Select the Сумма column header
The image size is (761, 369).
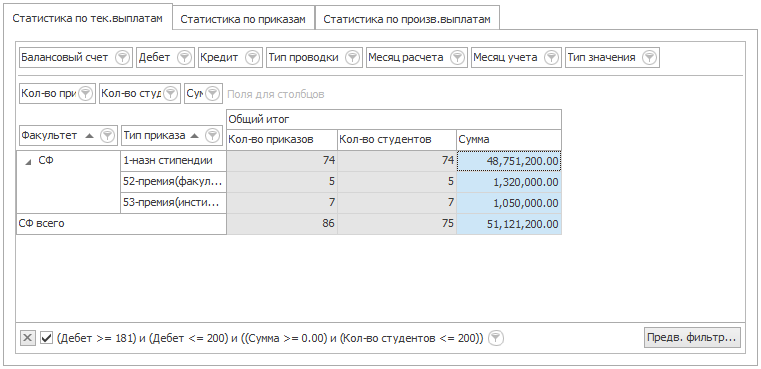click(509, 140)
